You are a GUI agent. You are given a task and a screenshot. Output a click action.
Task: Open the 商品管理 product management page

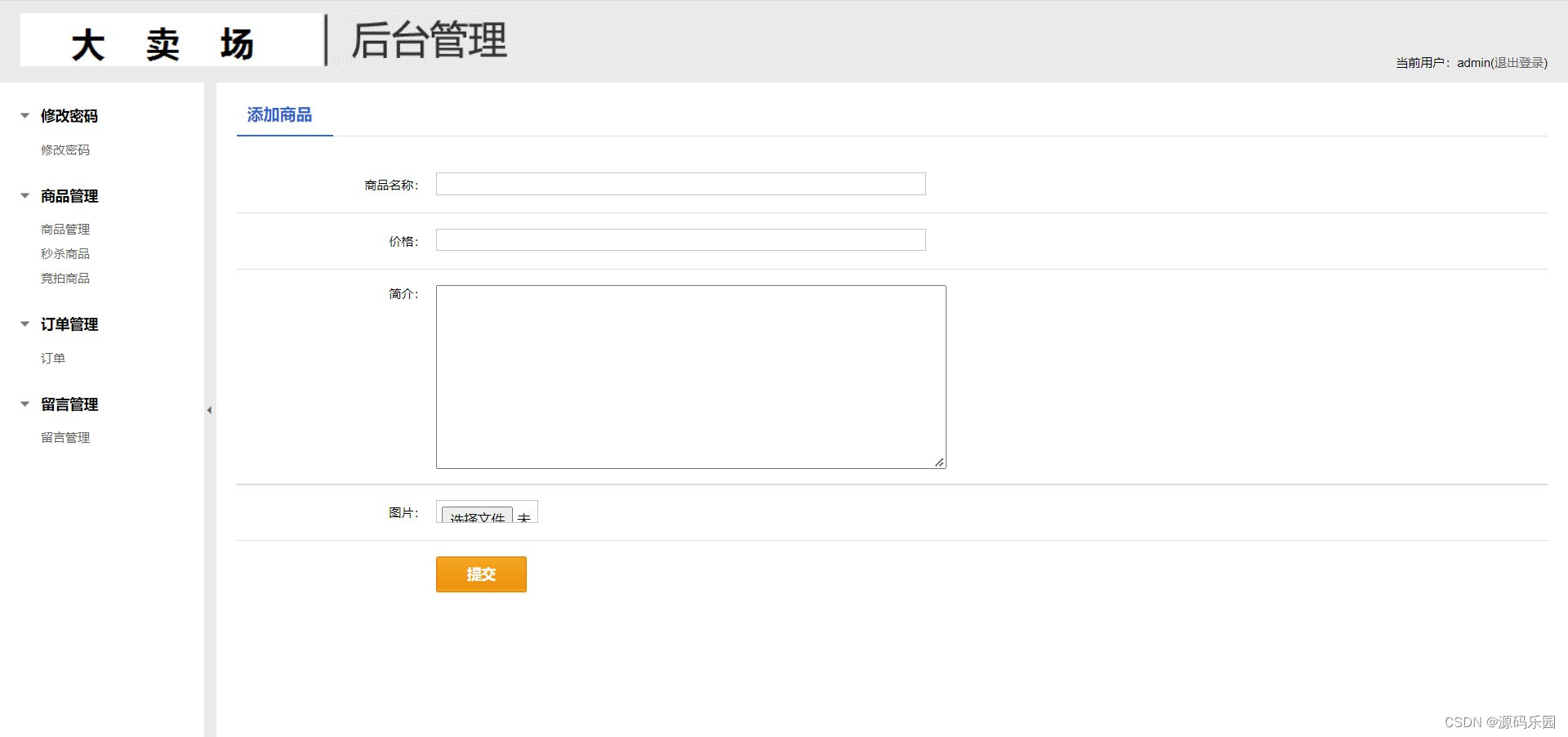tap(65, 229)
